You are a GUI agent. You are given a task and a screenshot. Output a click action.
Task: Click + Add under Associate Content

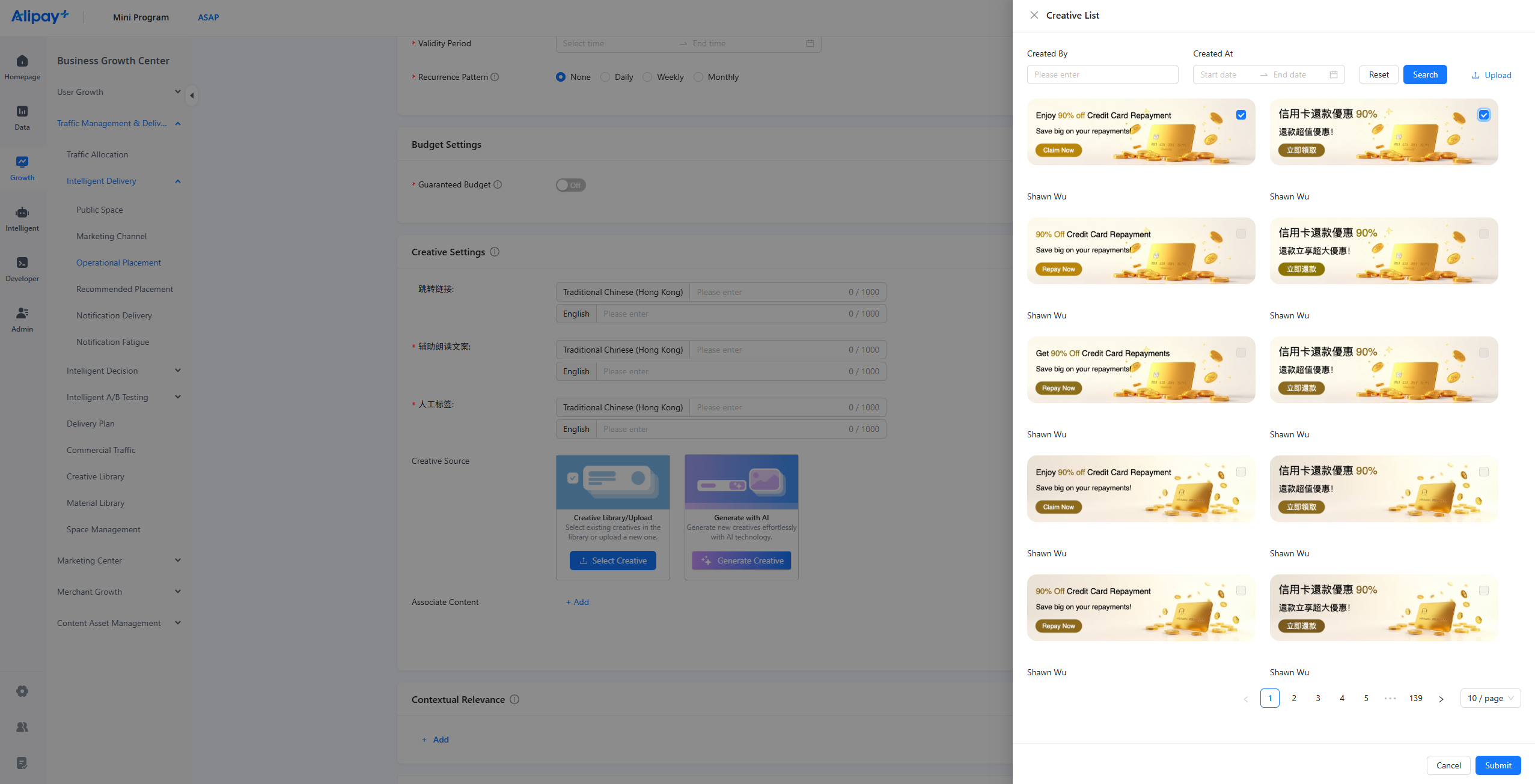577,602
